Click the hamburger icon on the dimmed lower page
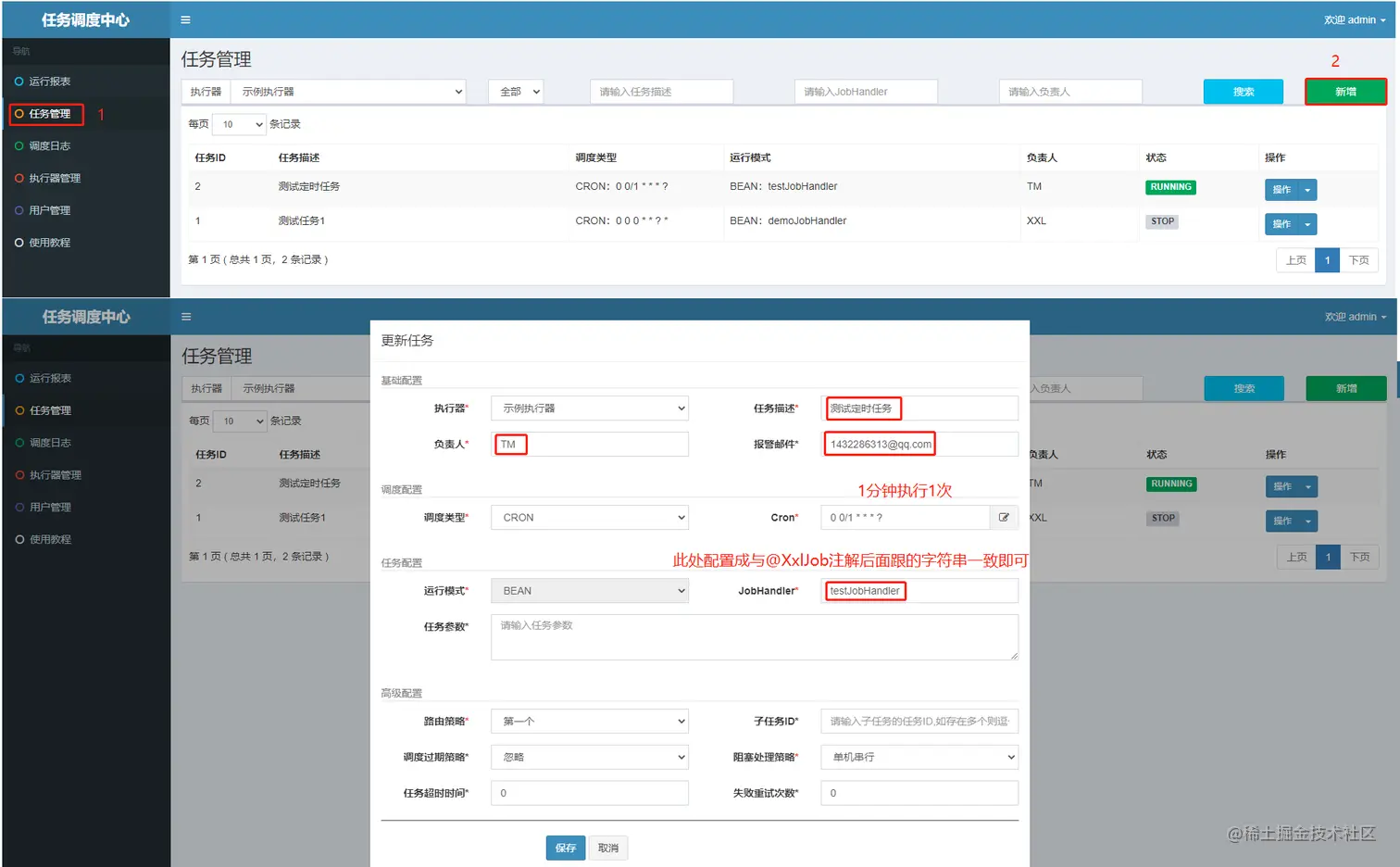 tap(186, 317)
